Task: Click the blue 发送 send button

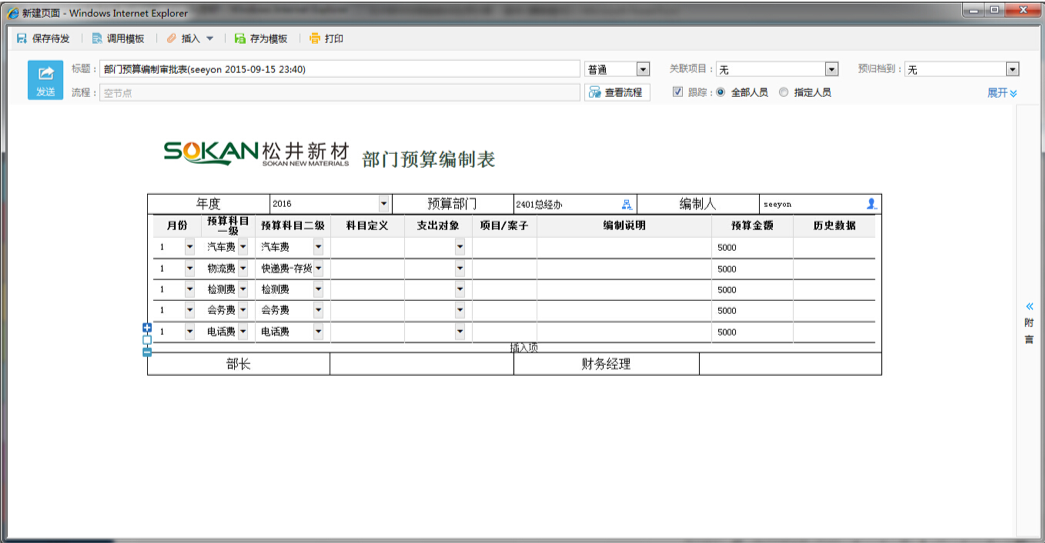Action: pyautogui.click(x=45, y=80)
